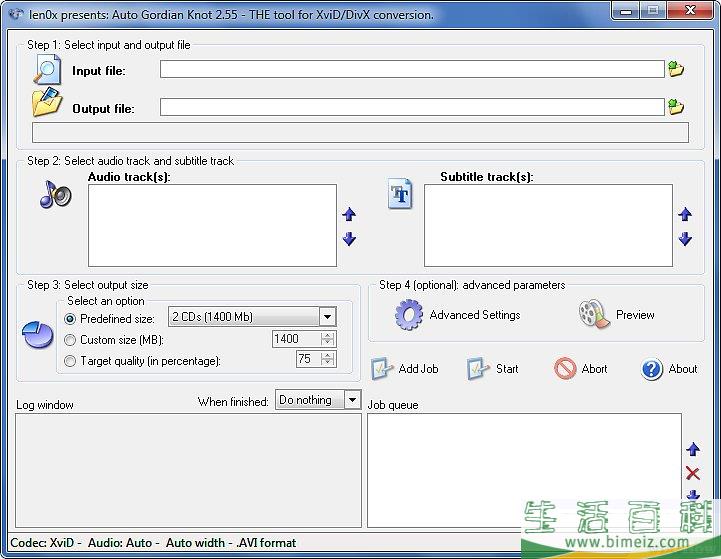721x559 pixels.
Task: Move audio track down with the blue arrow
Action: click(x=349, y=239)
